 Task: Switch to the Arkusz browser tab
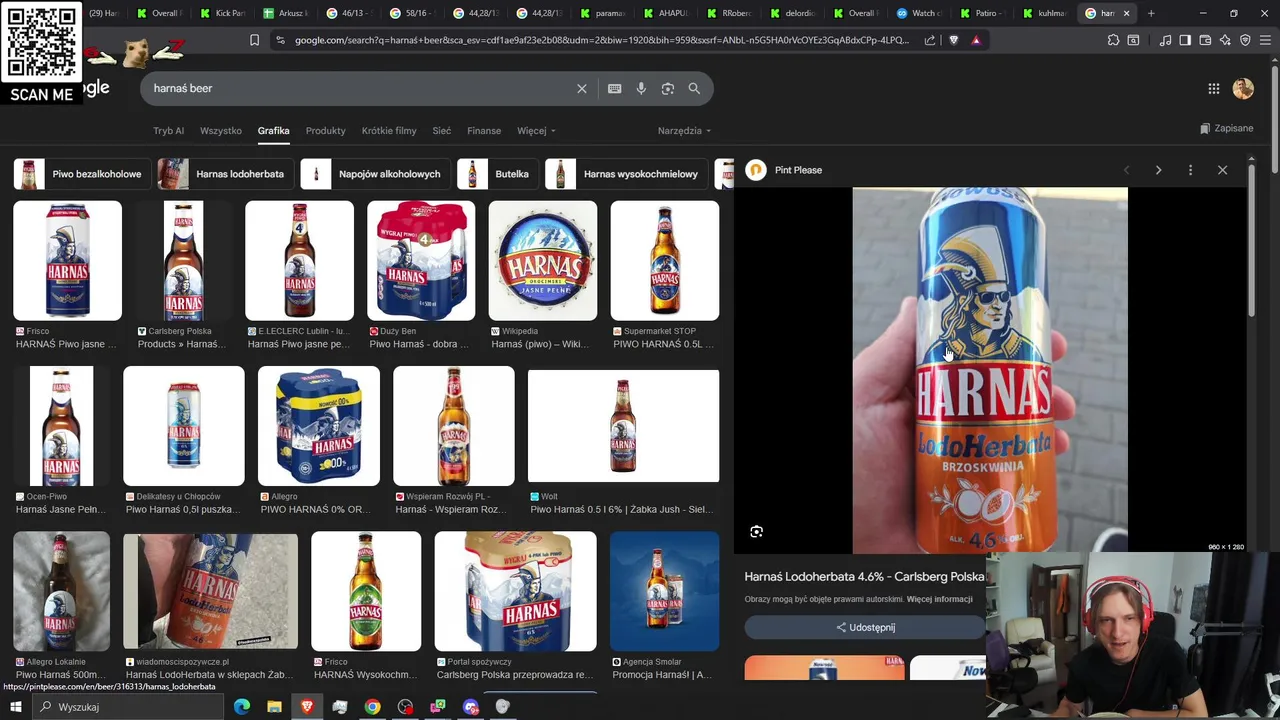[x=285, y=13]
